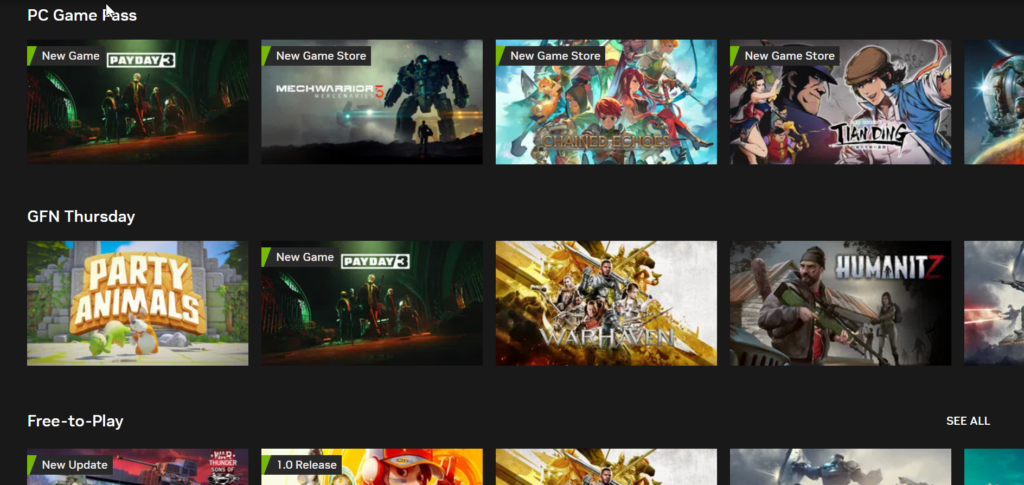Click the Free-to-Play section heading
Viewport: 1024px width, 485px height.
(75, 421)
